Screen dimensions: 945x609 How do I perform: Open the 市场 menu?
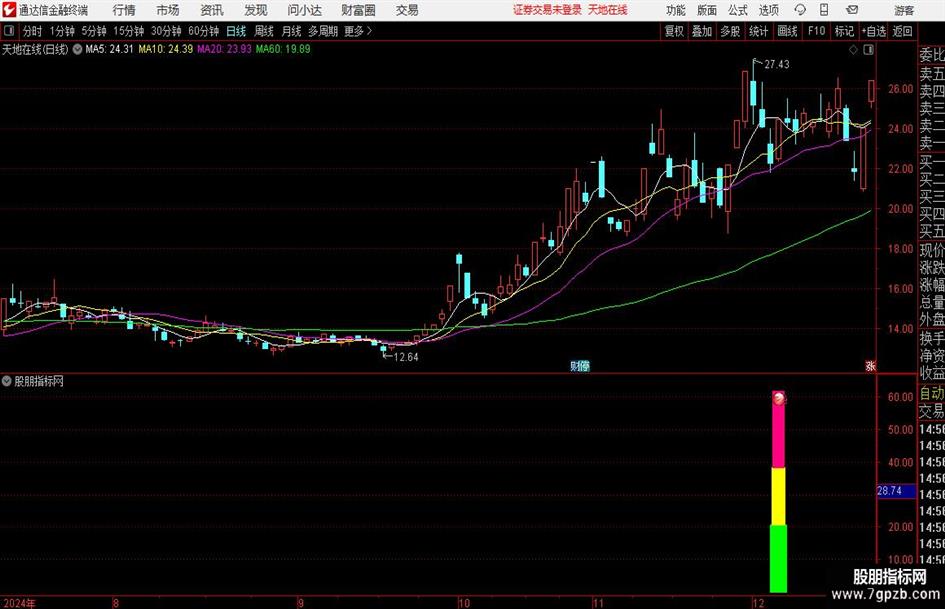coord(168,10)
